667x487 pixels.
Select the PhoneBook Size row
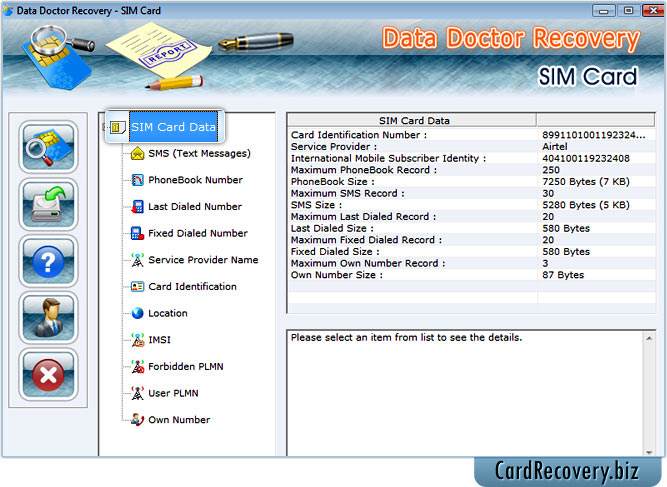point(472,182)
